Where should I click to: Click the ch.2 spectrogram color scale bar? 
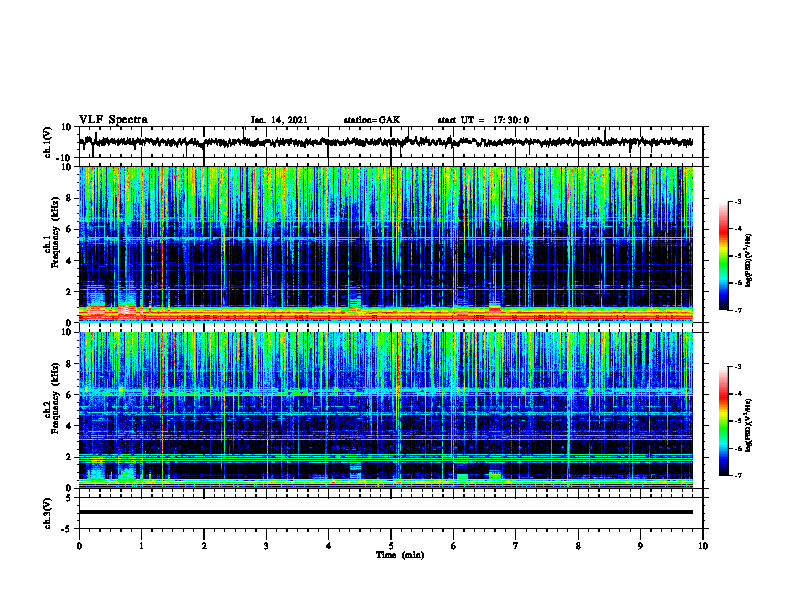point(724,421)
